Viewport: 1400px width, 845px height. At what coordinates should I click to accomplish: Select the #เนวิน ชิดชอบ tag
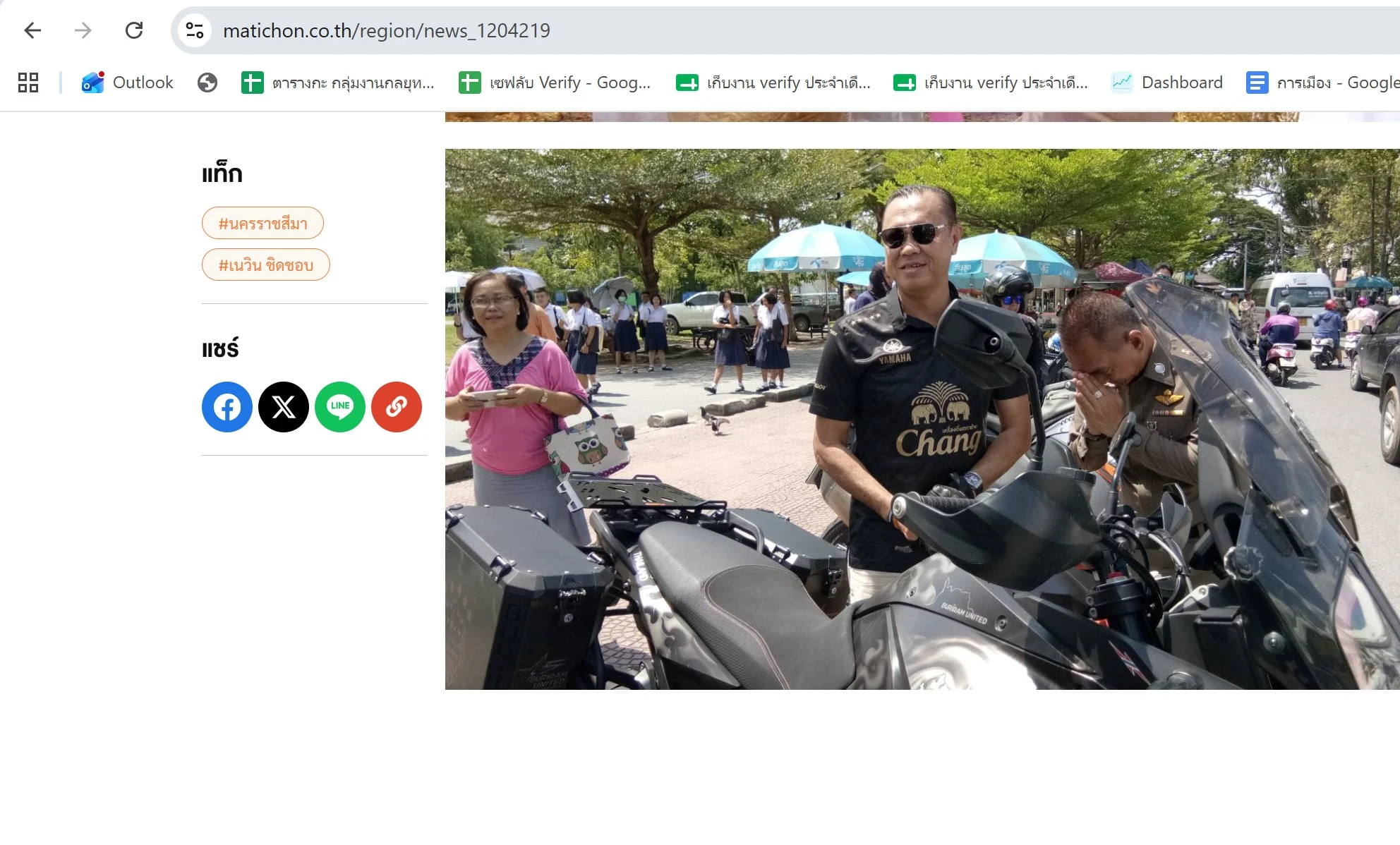(x=266, y=265)
